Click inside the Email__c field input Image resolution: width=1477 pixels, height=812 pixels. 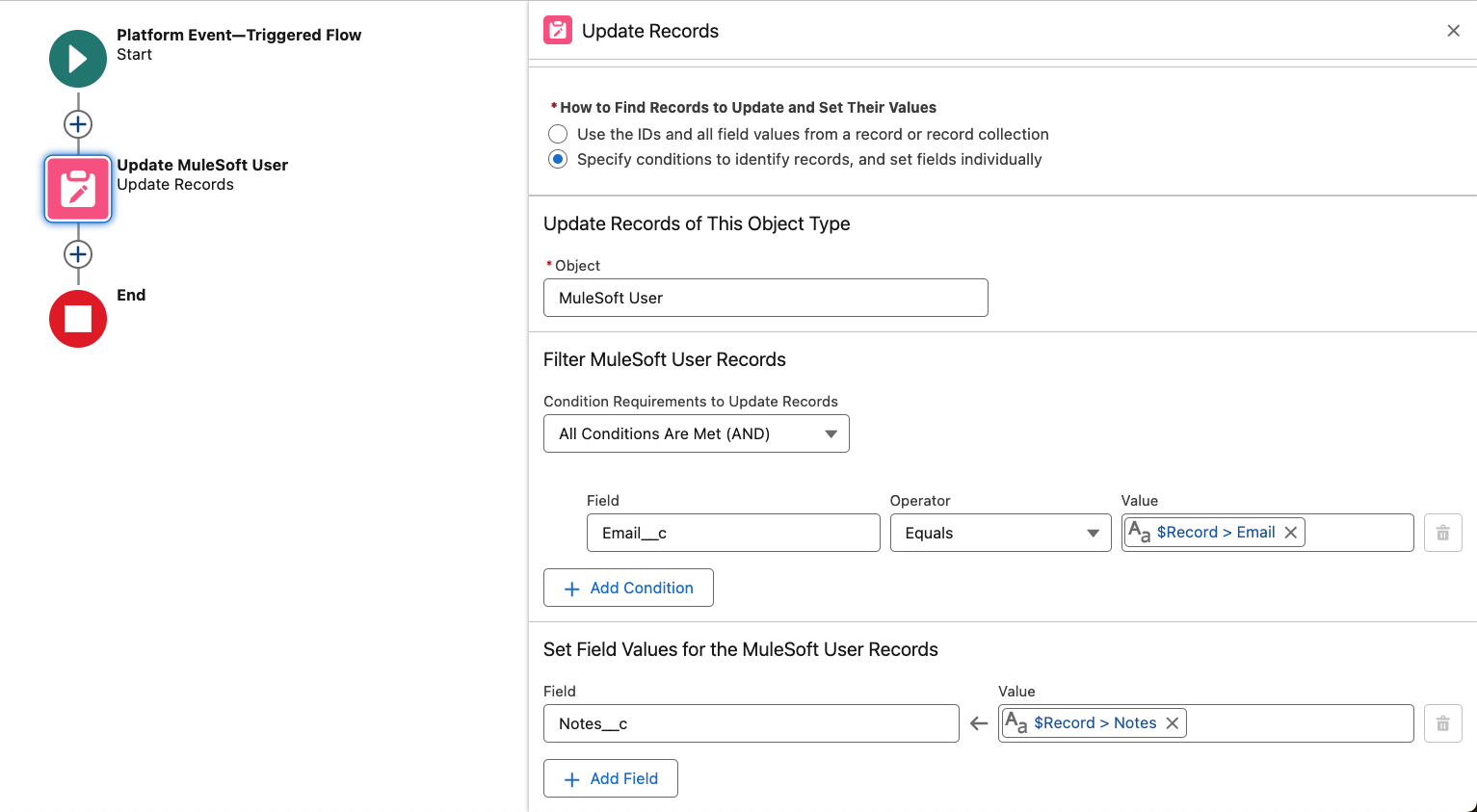tap(732, 532)
